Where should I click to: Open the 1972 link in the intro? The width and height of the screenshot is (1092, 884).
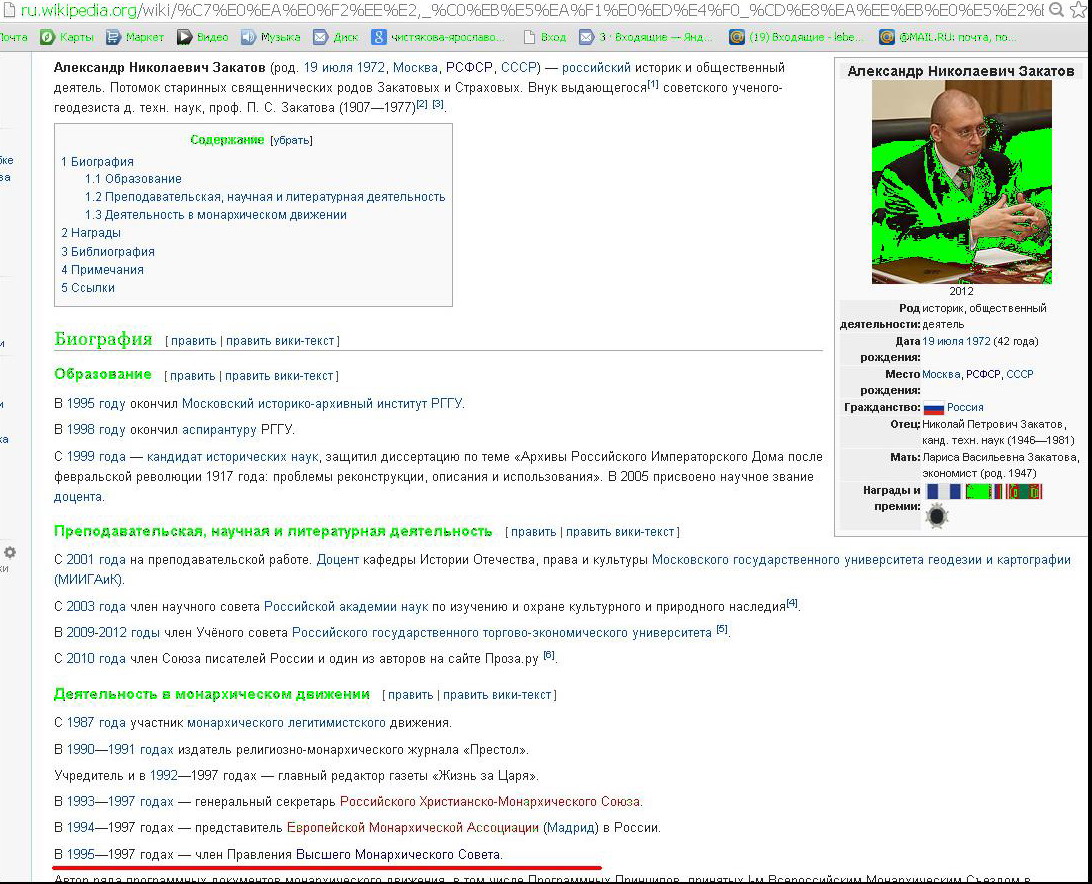370,68
